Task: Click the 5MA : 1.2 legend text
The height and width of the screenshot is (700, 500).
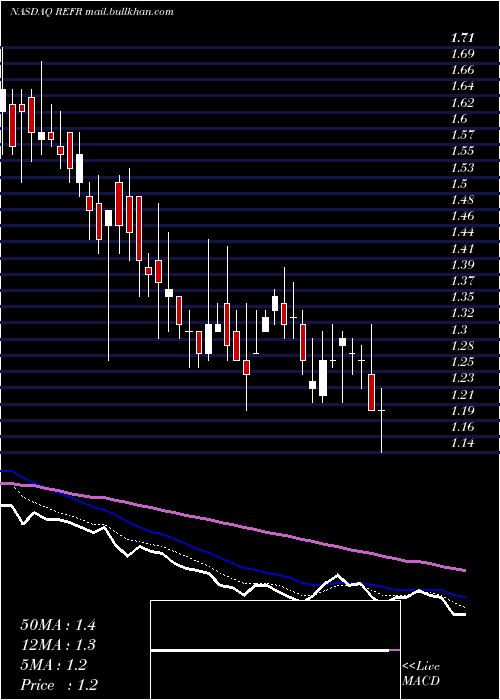Action: (x=54, y=665)
